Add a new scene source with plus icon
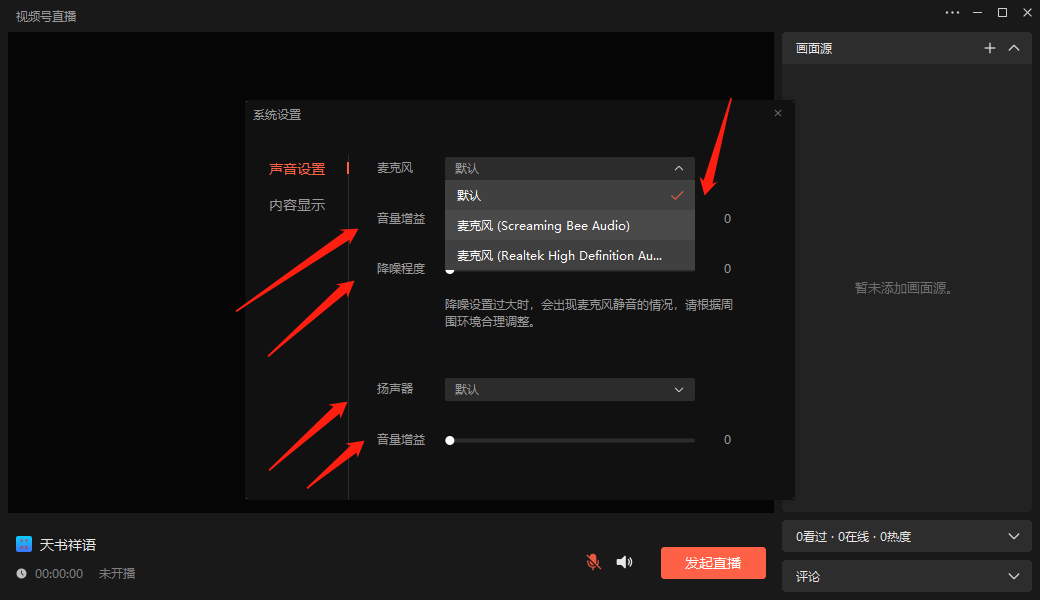The width and height of the screenshot is (1040, 600). pyautogui.click(x=990, y=48)
